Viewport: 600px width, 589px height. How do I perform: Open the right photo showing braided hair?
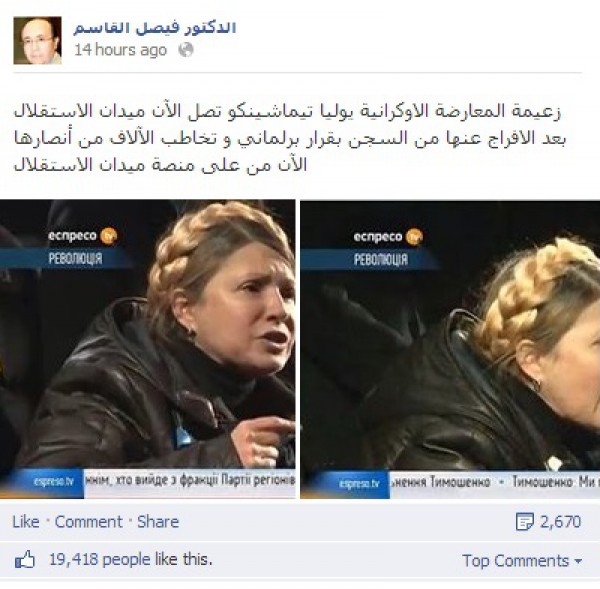pyautogui.click(x=450, y=349)
